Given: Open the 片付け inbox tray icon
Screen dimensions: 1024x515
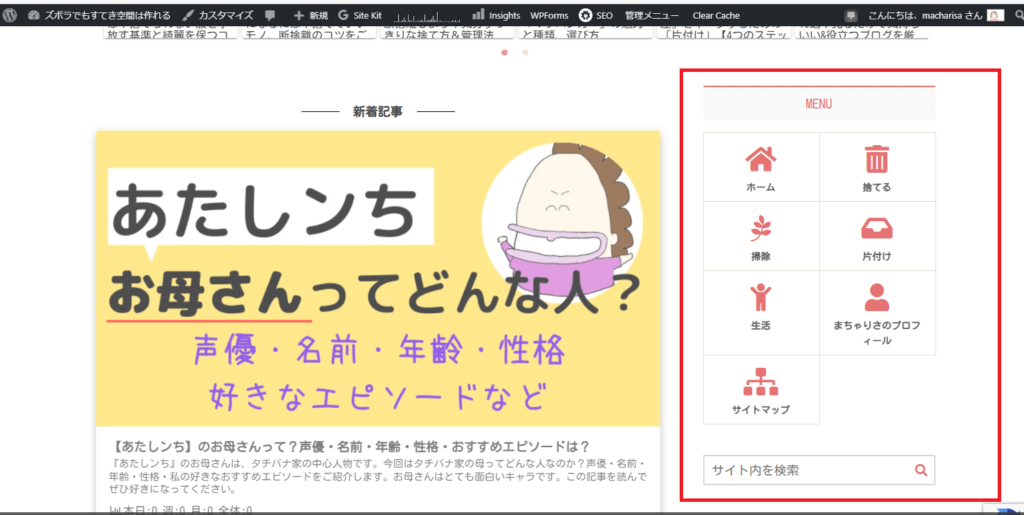Looking at the screenshot, I should click(x=877, y=229).
